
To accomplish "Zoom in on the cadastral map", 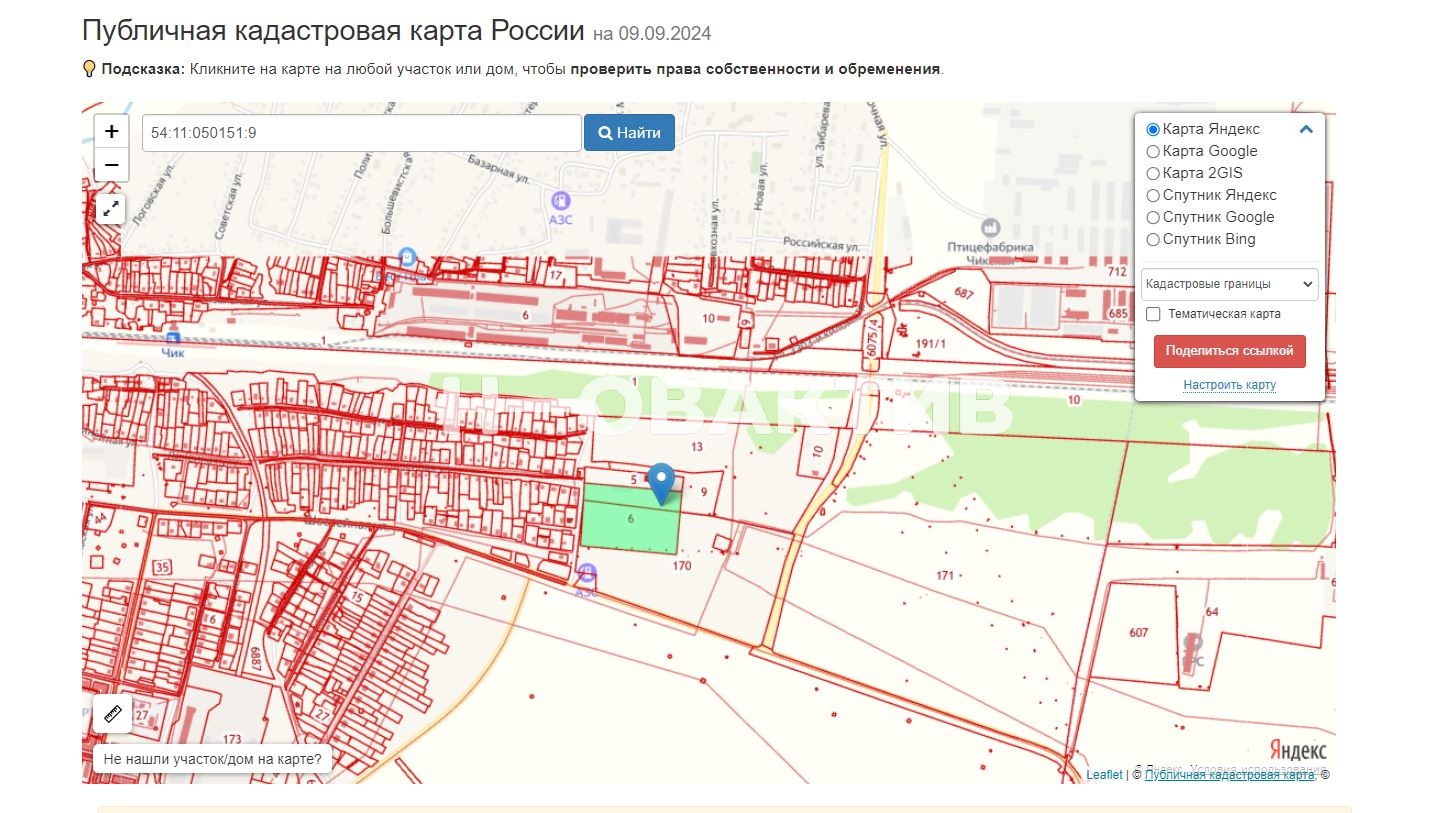I will click(111, 131).
